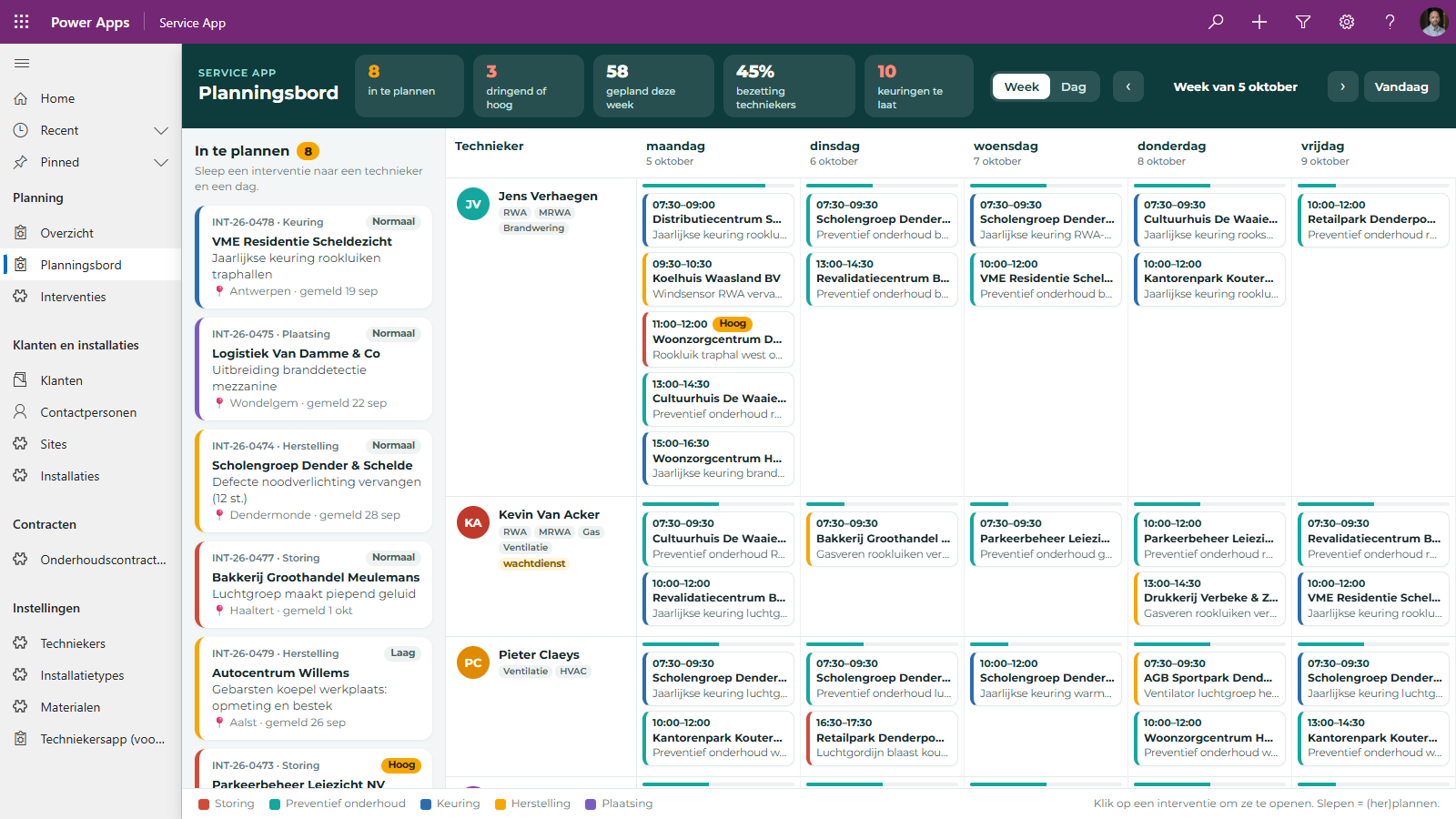This screenshot has height=819, width=1456.
Task: Open the Service App title link
Action: point(192,23)
